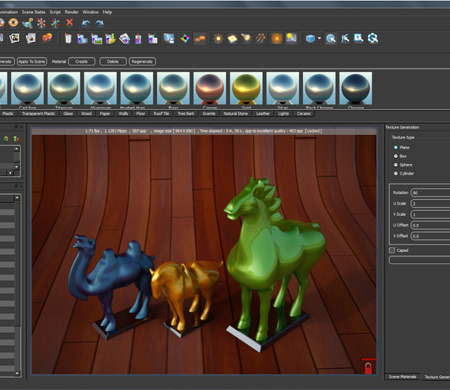450x390 pixels.
Task: Click the material Create button
Action: pos(82,62)
